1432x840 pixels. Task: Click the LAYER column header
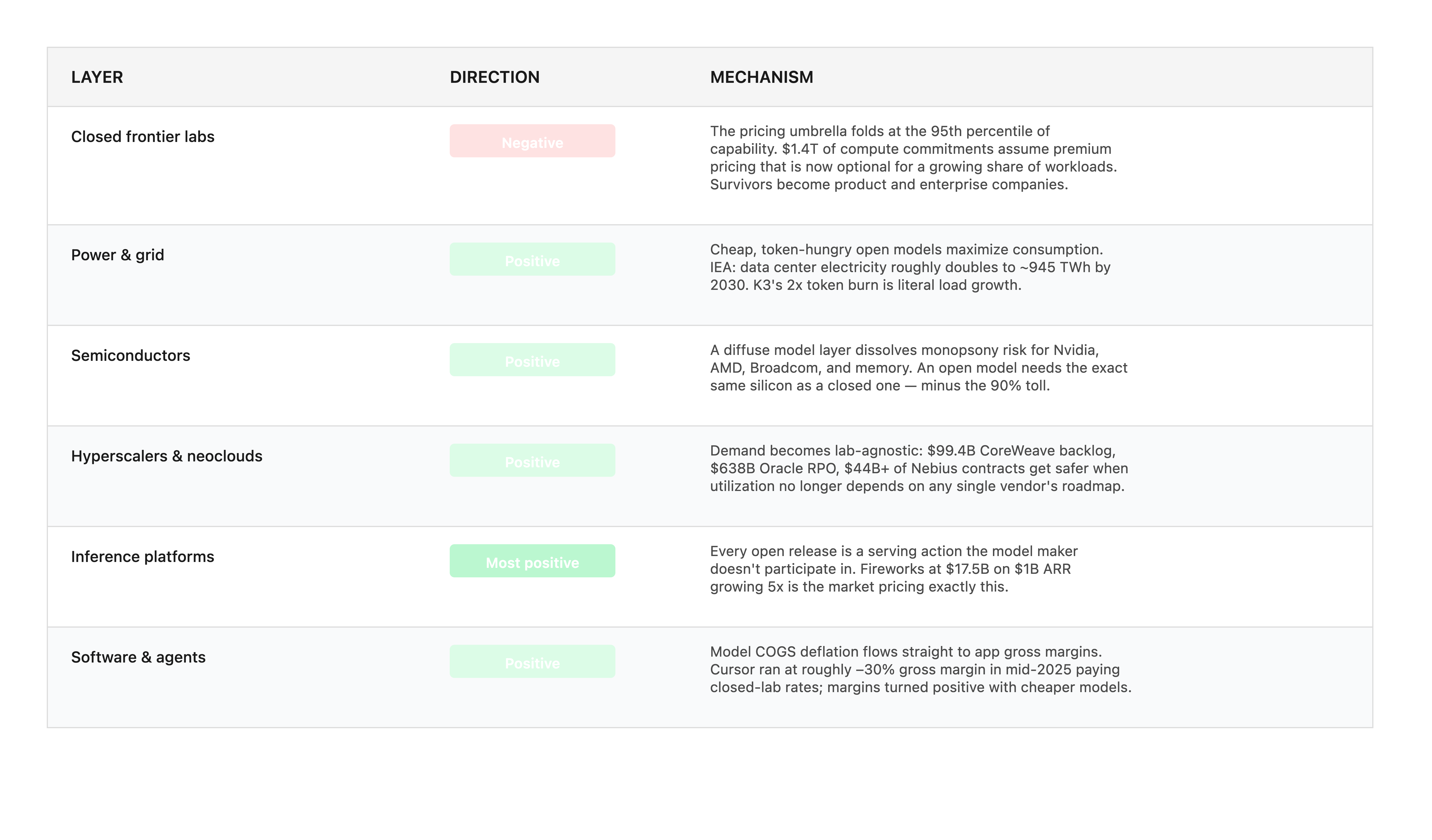click(x=97, y=77)
